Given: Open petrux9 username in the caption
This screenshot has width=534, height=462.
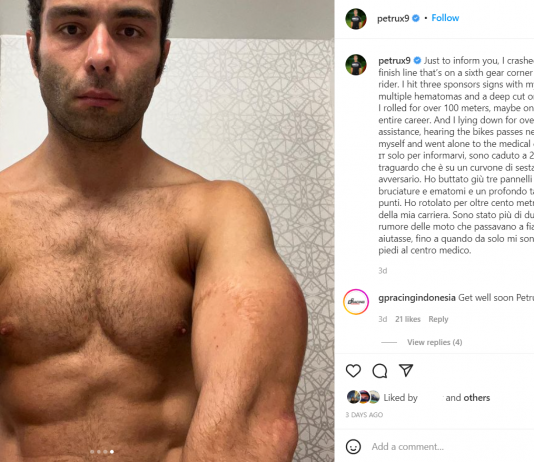Looking at the screenshot, I should [394, 61].
